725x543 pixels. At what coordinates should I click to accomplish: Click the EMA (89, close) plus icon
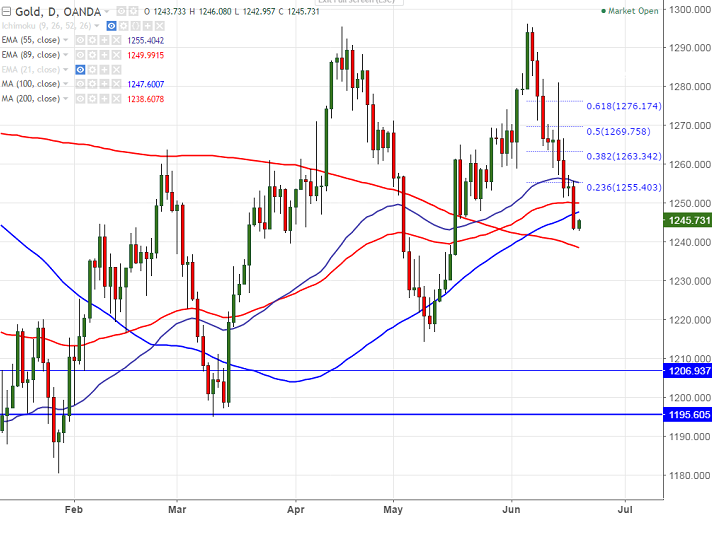[x=104, y=55]
